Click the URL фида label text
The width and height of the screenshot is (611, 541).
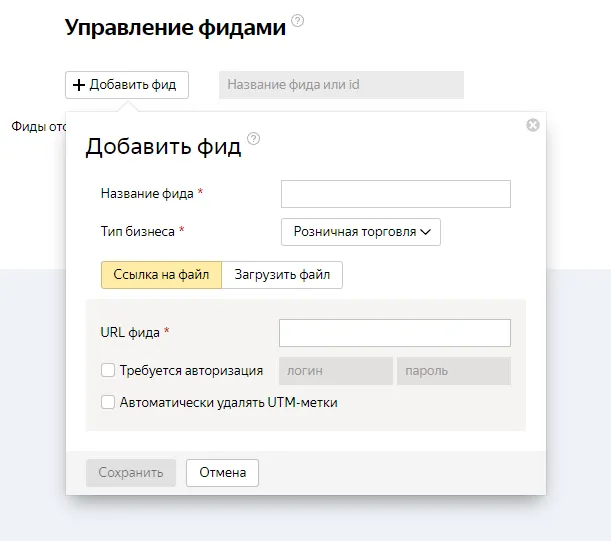(x=130, y=332)
